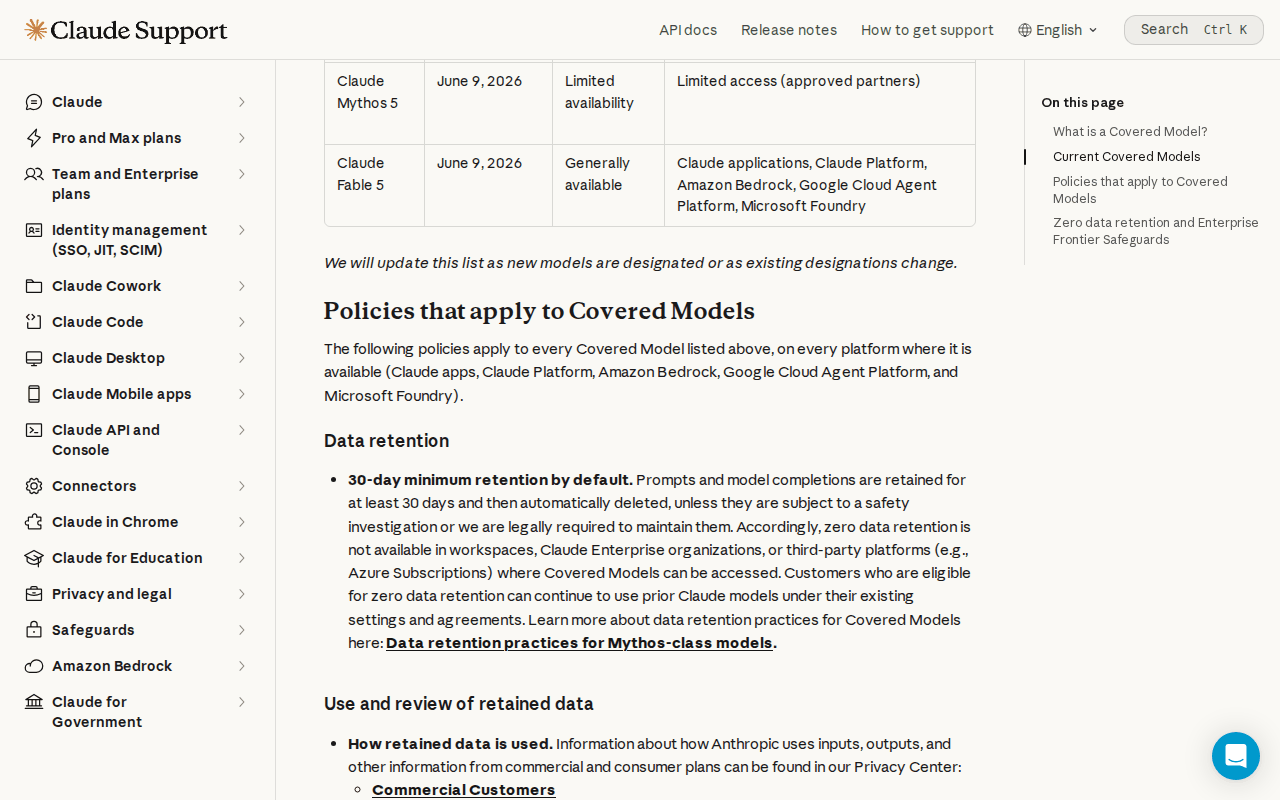Click the Claude Fable 5 table cell
1280x800 pixels.
374,185
